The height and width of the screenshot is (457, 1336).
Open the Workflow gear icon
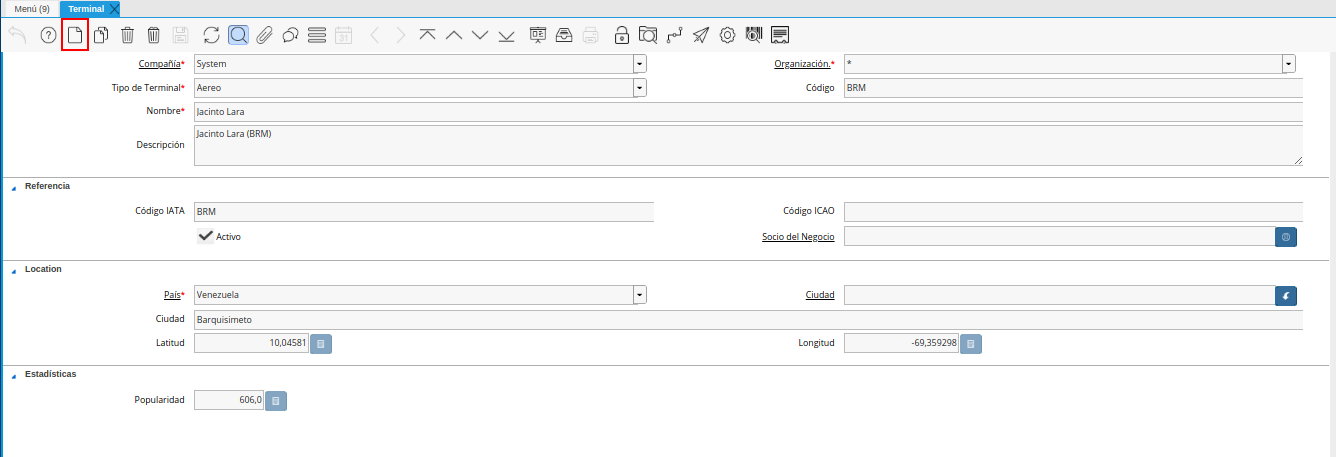pyautogui.click(x=727, y=36)
